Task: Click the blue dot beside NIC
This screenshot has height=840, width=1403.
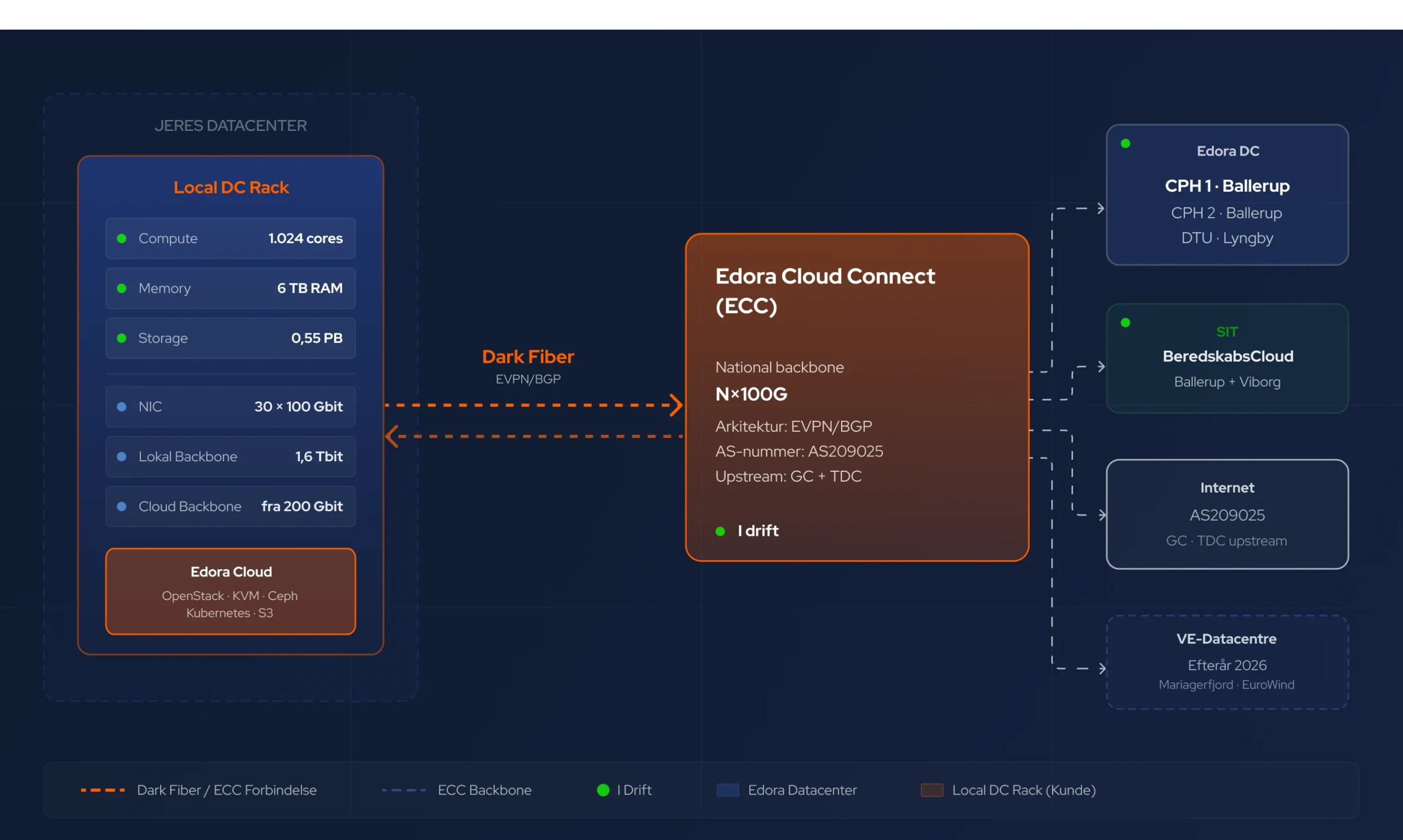Action: tap(121, 407)
